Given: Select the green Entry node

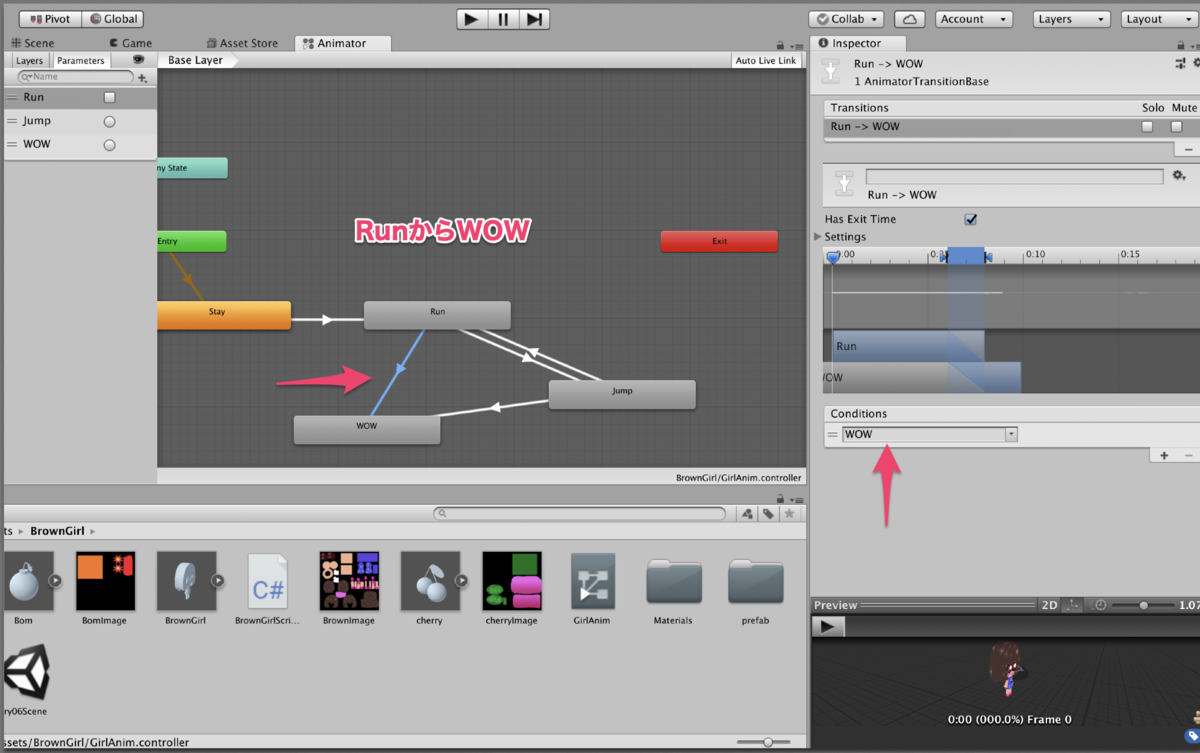Looking at the screenshot, I should pyautogui.click(x=192, y=241).
